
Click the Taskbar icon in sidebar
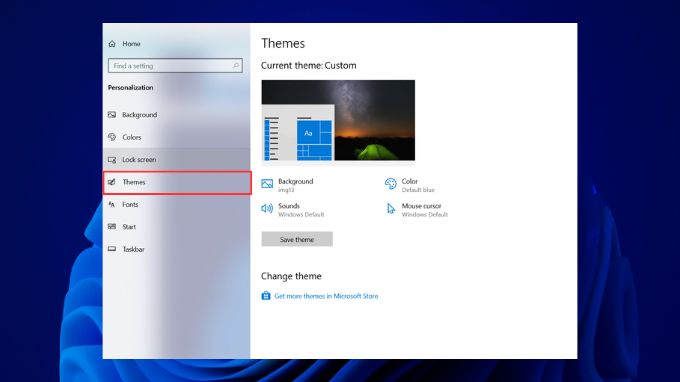pyautogui.click(x=112, y=249)
